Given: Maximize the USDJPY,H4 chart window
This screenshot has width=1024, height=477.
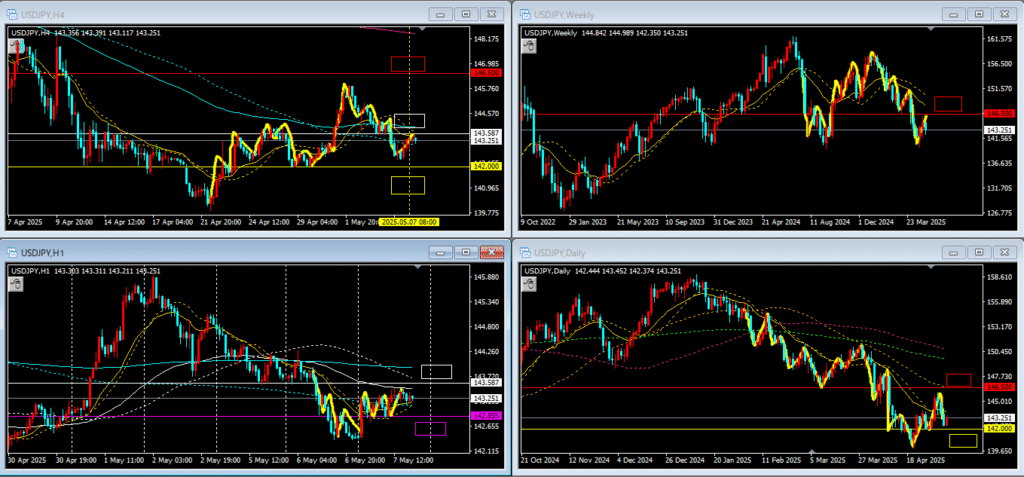Looking at the screenshot, I should [466, 14].
